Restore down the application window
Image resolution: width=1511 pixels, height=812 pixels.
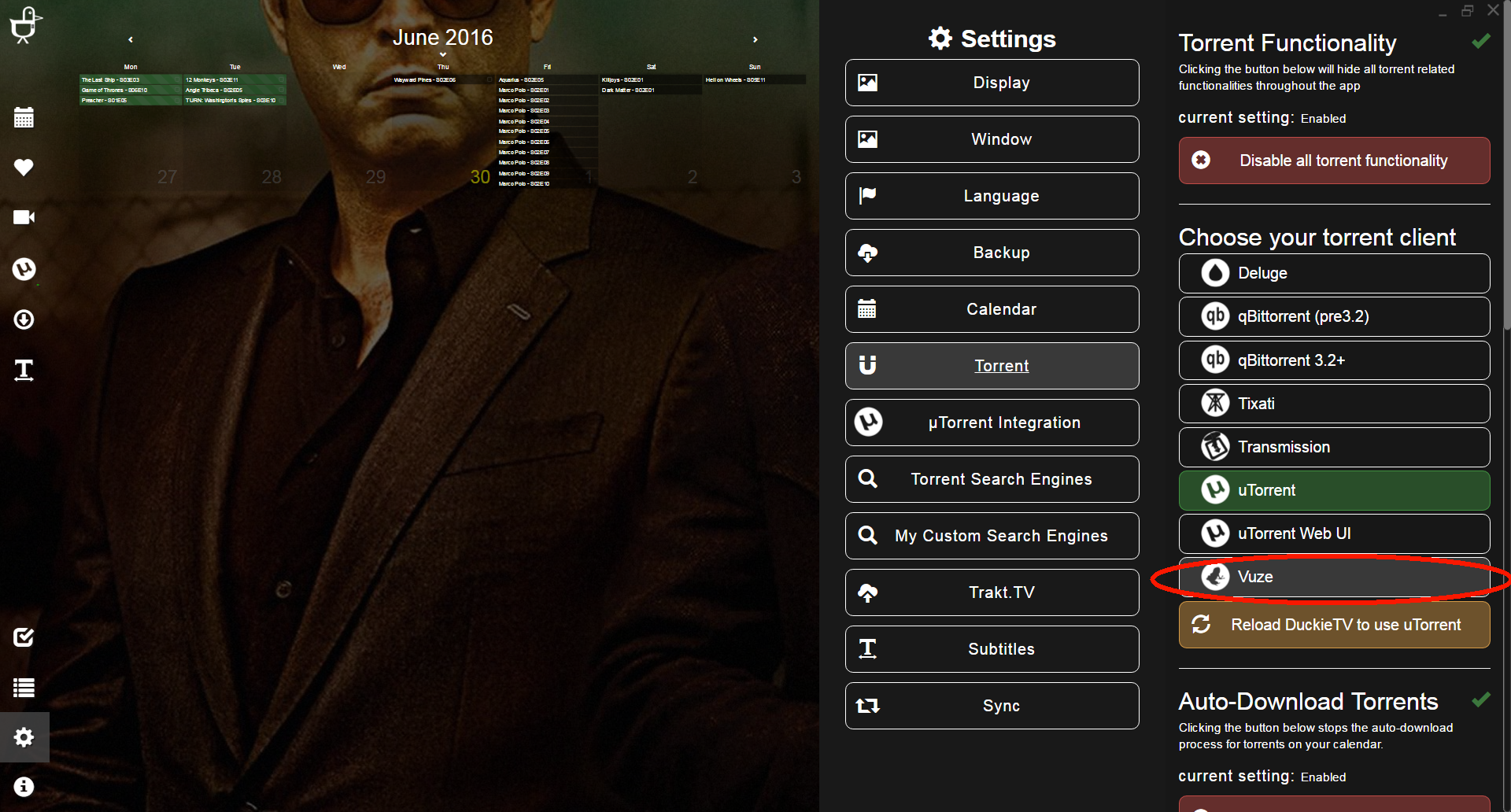(1467, 11)
